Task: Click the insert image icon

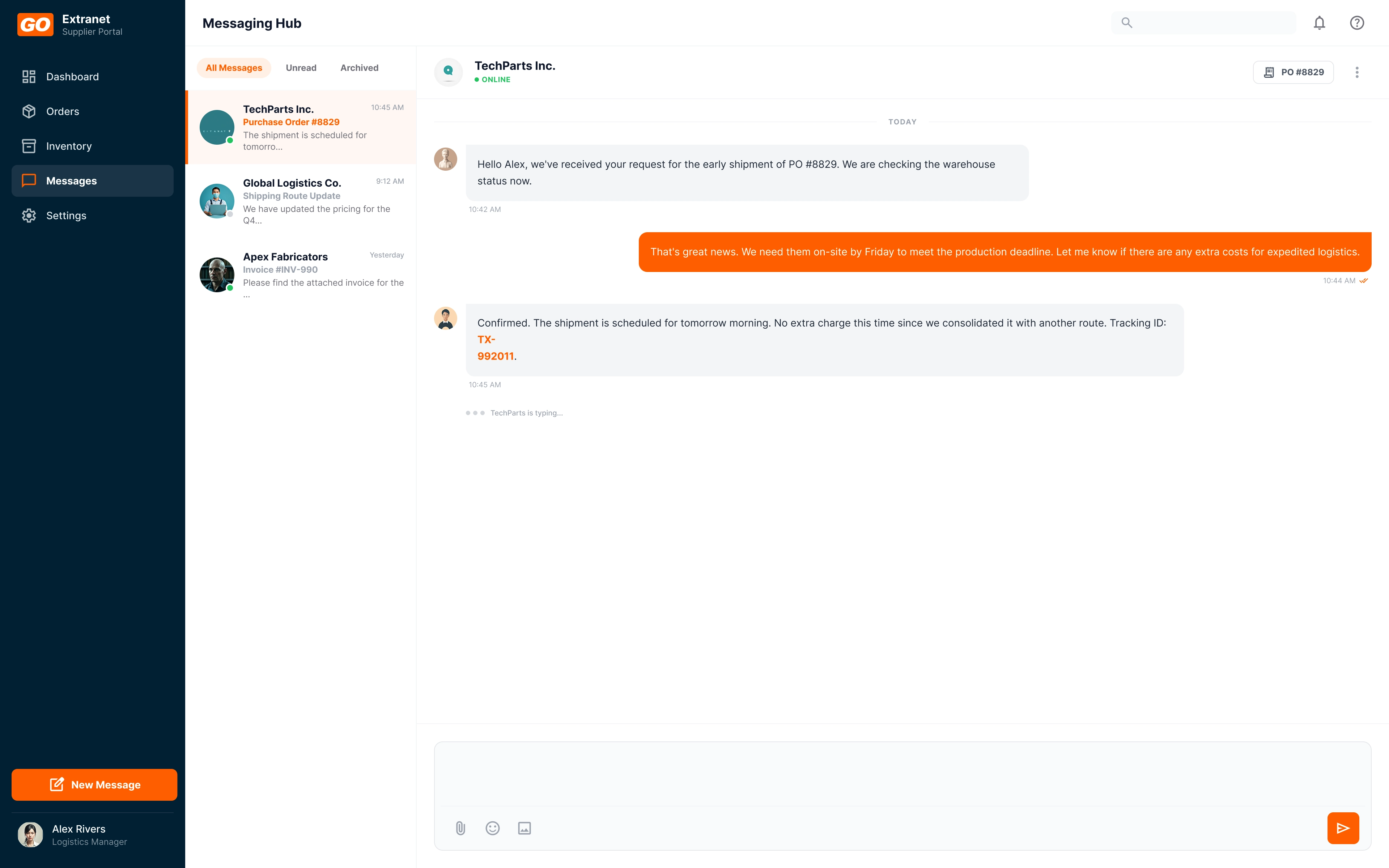Action: 524,828
